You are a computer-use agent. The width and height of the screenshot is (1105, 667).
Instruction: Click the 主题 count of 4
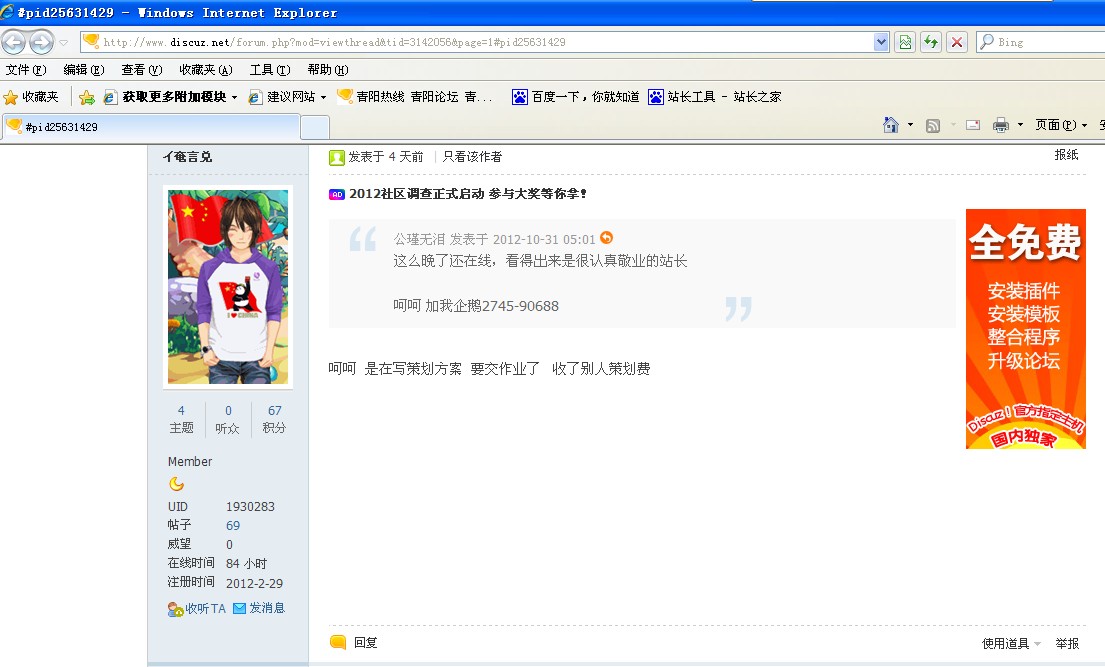[x=181, y=410]
